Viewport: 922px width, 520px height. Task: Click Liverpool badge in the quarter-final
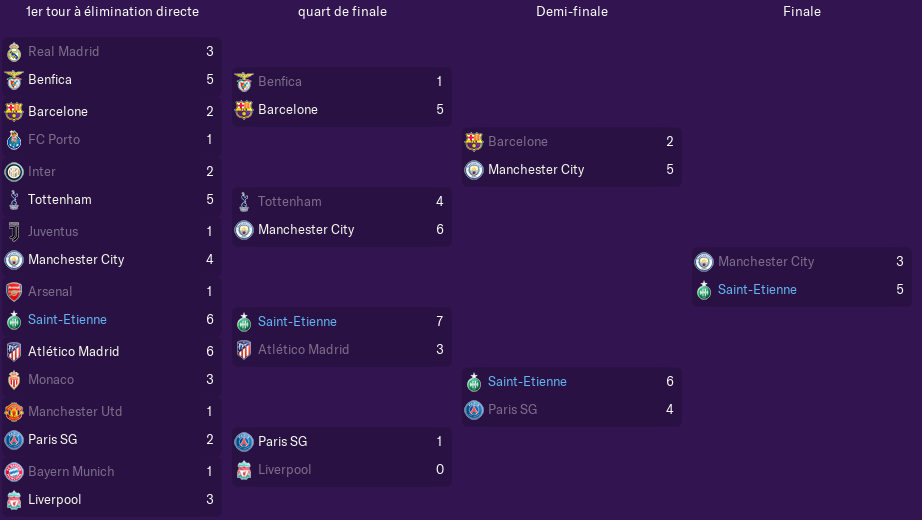click(x=244, y=470)
